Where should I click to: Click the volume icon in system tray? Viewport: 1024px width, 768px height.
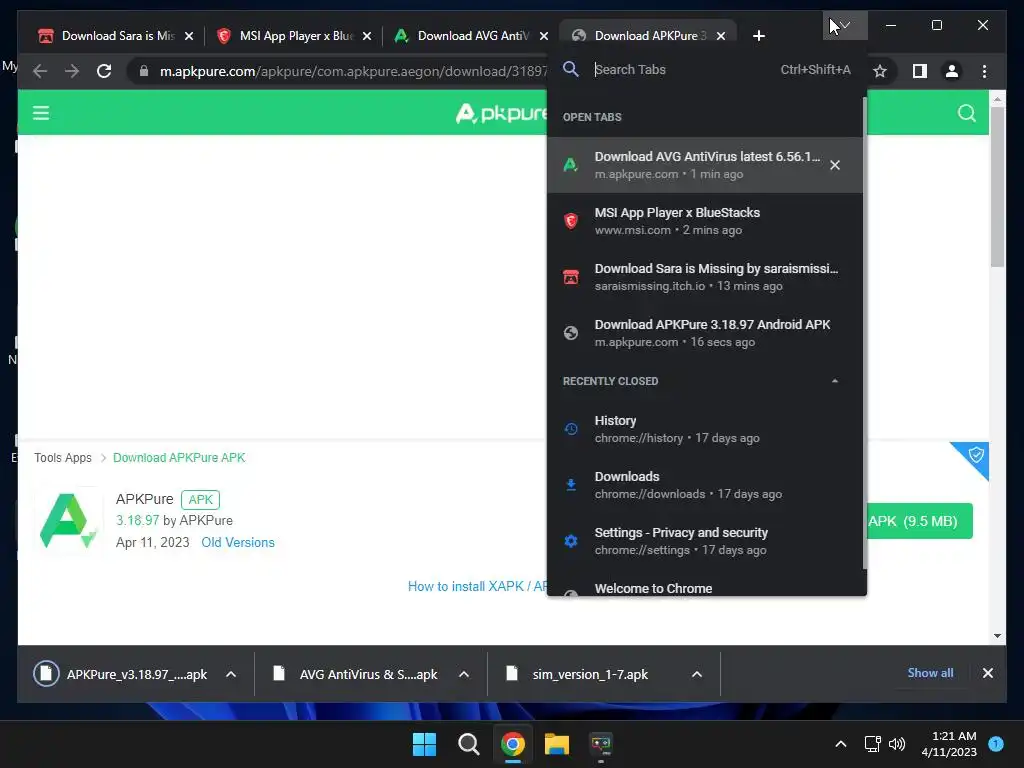click(897, 744)
